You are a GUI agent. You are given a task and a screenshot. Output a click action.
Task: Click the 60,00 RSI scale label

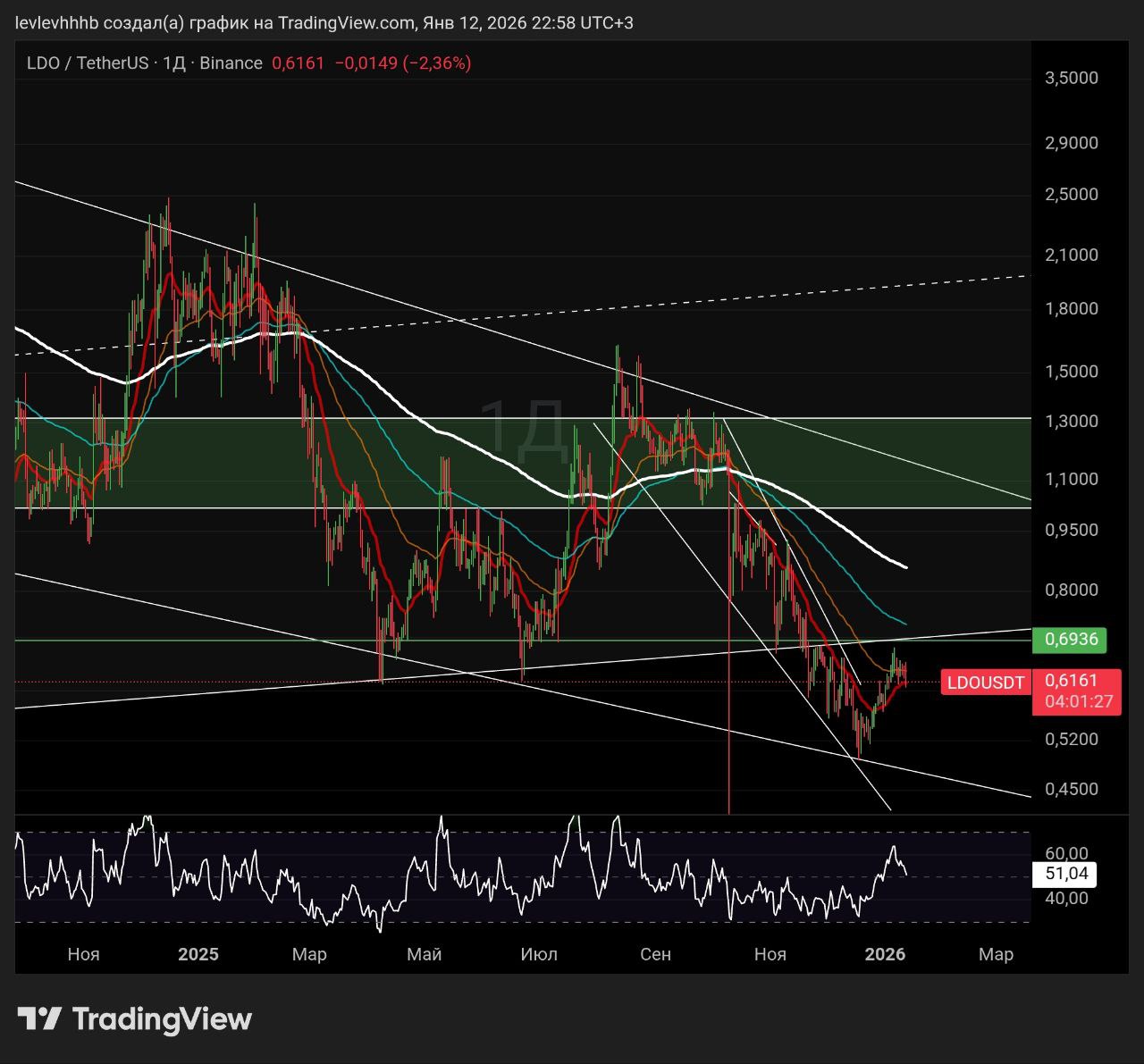pyautogui.click(x=1065, y=853)
